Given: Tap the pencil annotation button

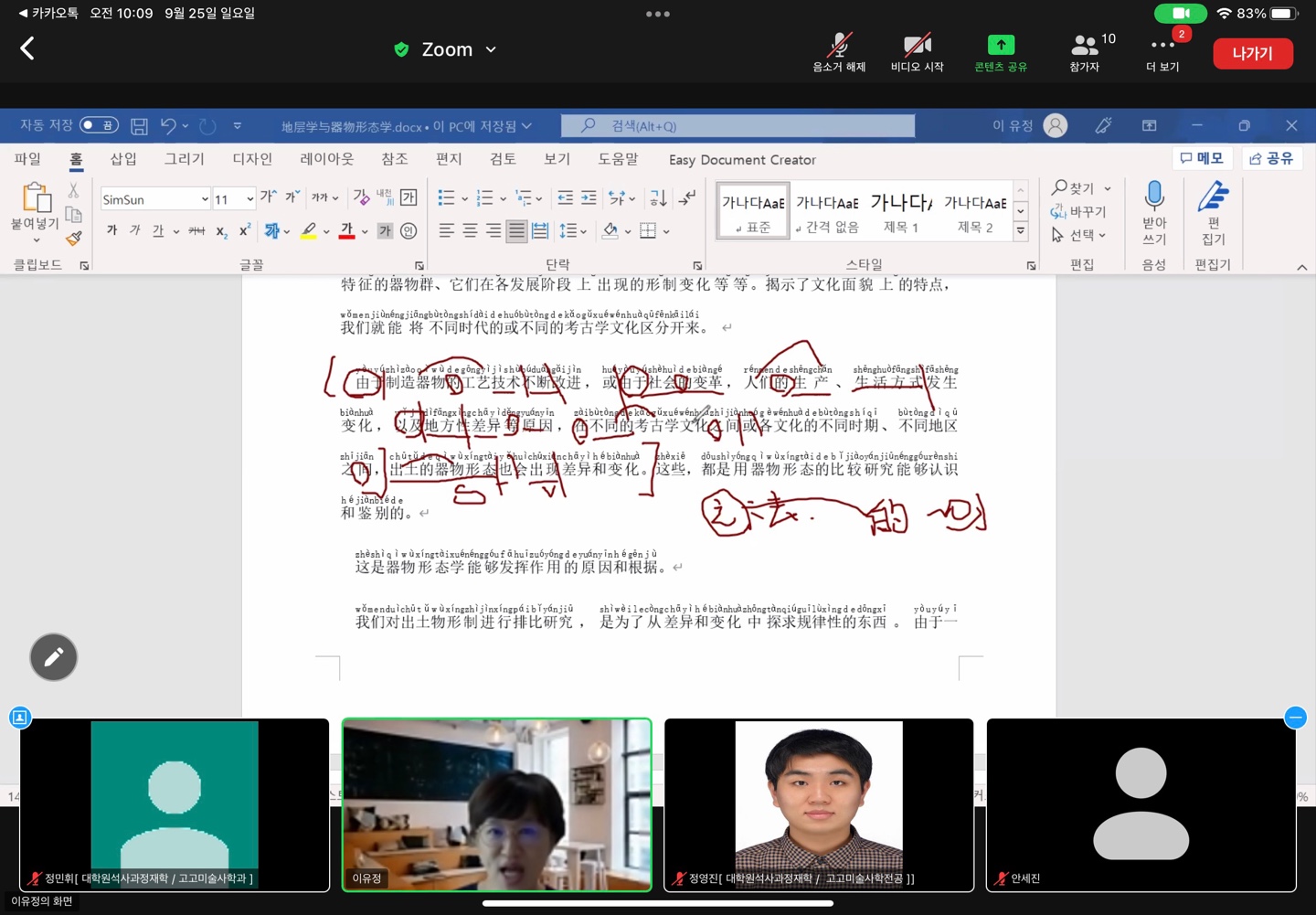Looking at the screenshot, I should [53, 657].
